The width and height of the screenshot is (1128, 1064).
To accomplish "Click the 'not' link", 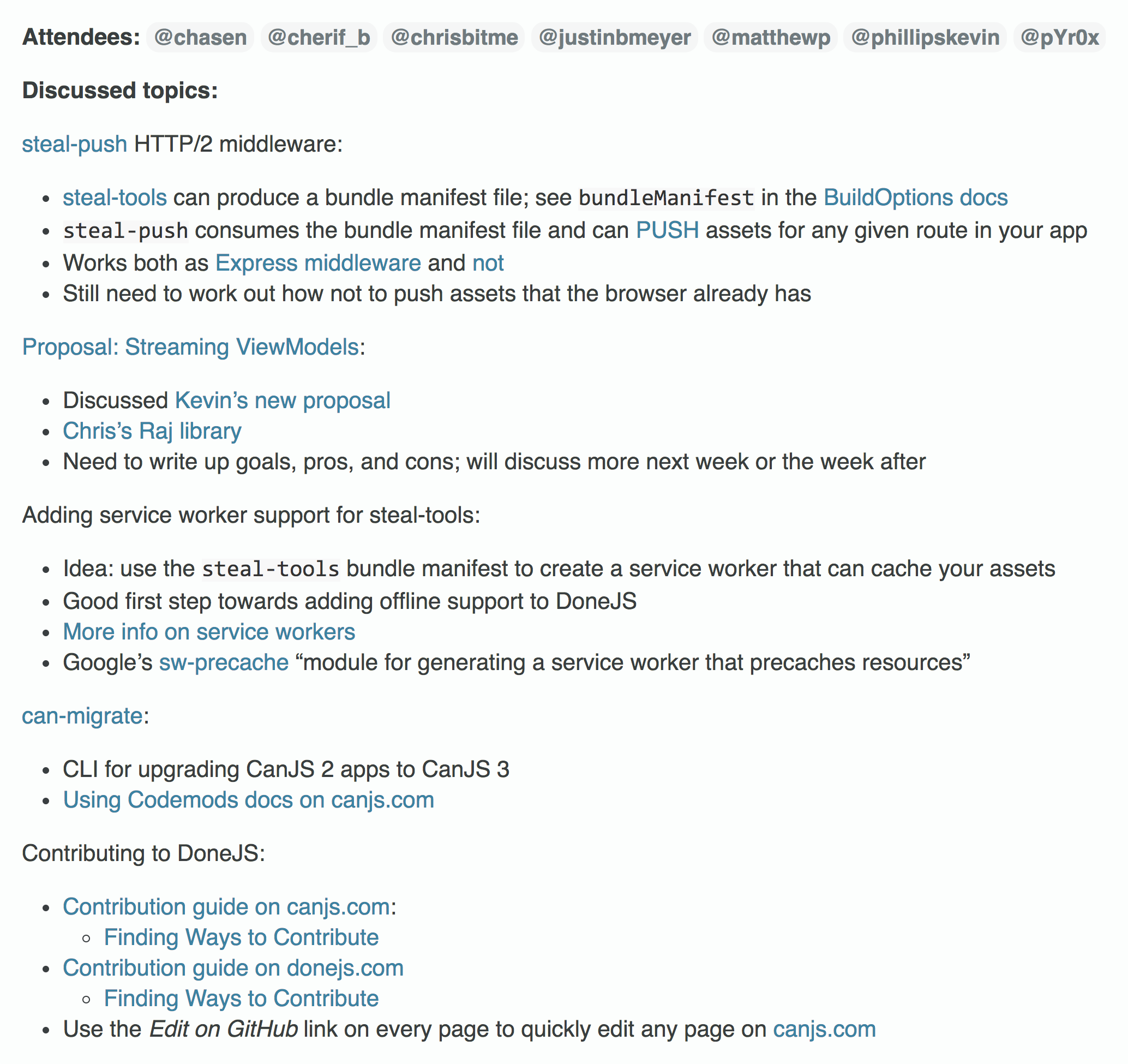I will pyautogui.click(x=488, y=264).
